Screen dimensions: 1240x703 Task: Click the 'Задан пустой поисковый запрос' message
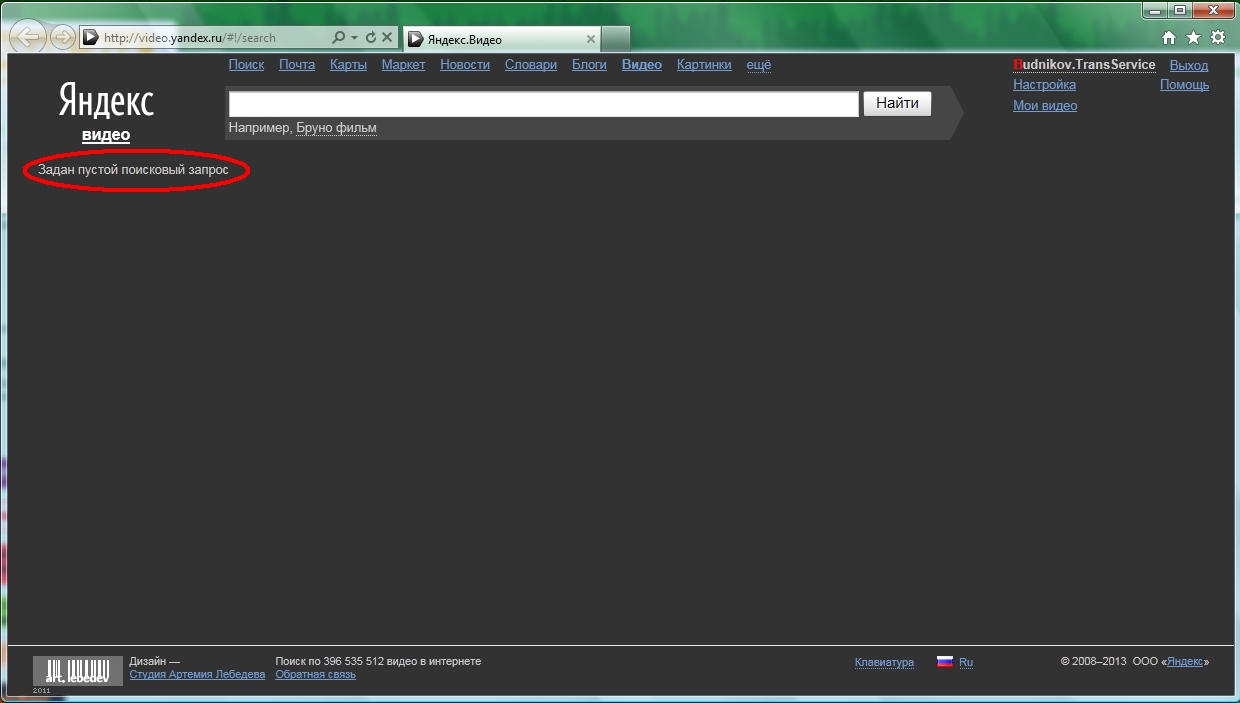point(133,170)
